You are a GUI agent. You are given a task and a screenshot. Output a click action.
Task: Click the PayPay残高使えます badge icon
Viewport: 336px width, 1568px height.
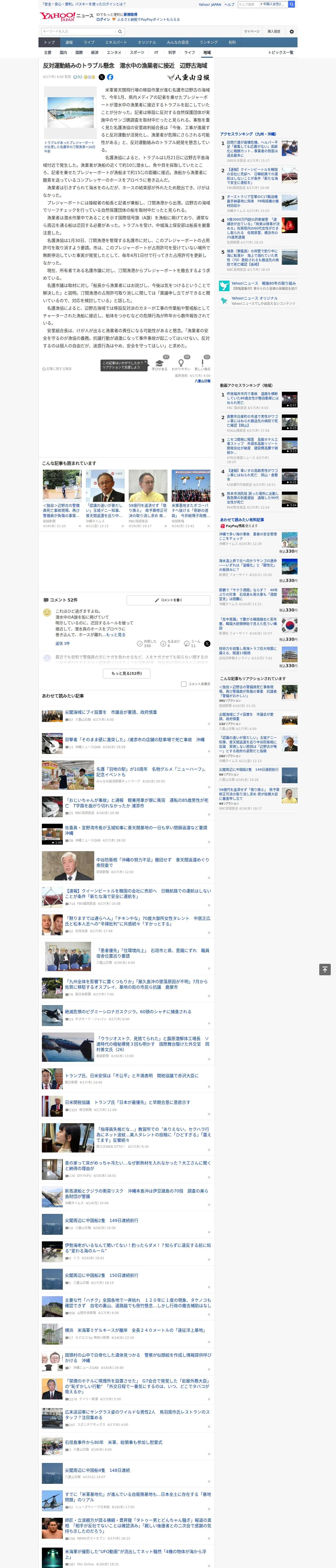pyautogui.click(x=223, y=526)
